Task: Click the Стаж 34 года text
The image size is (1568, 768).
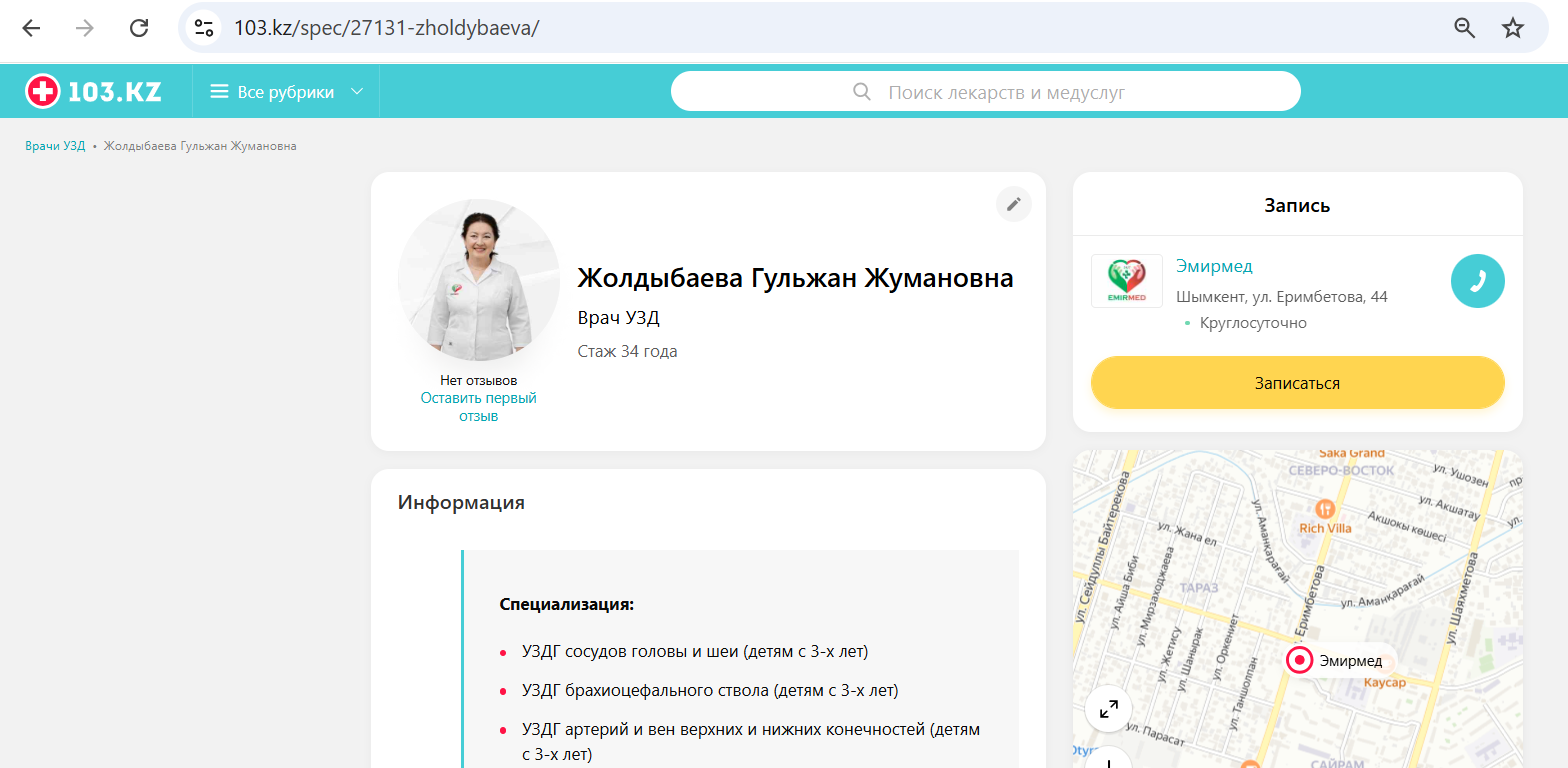Action: tap(628, 351)
